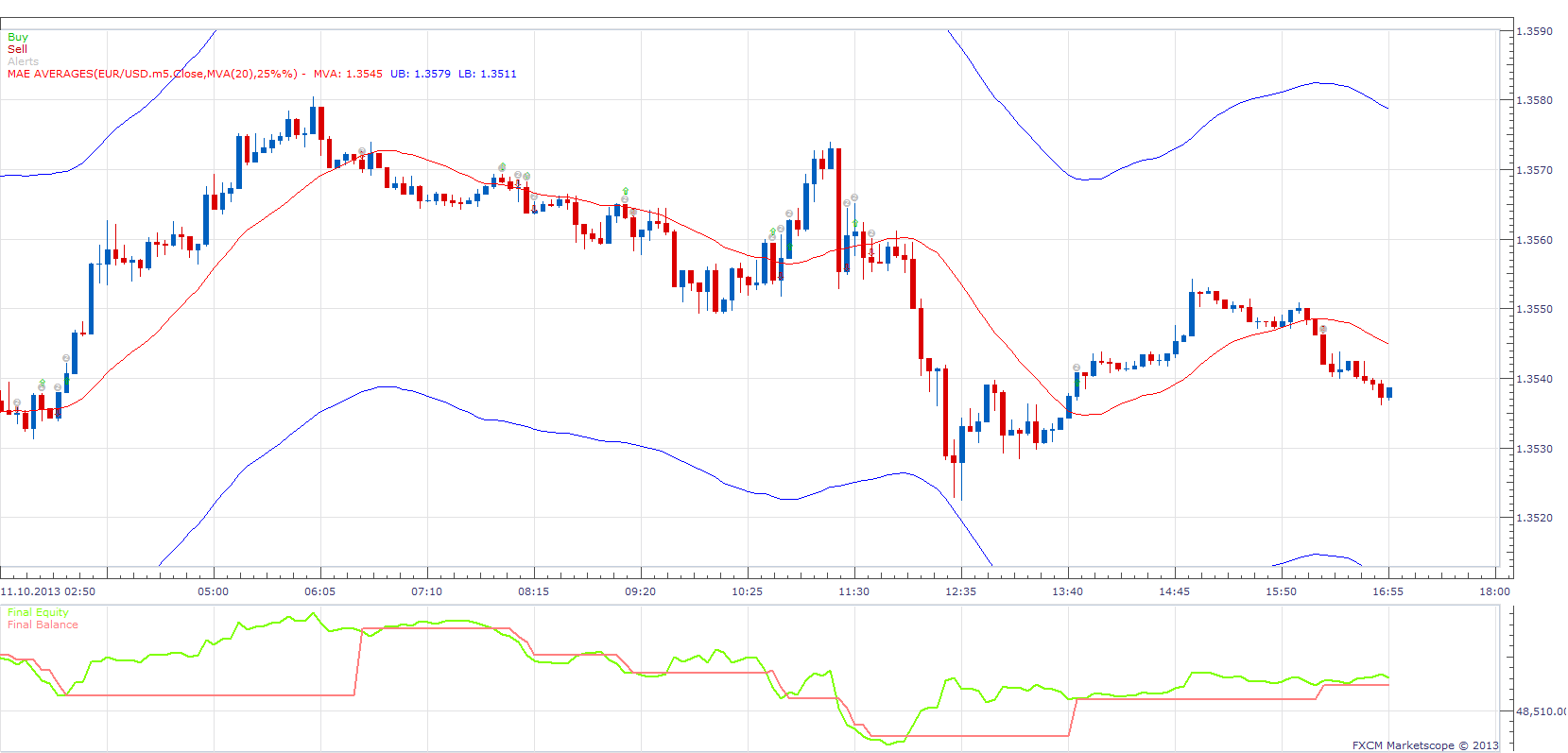Click the 07:10 time axis label

coord(426,591)
